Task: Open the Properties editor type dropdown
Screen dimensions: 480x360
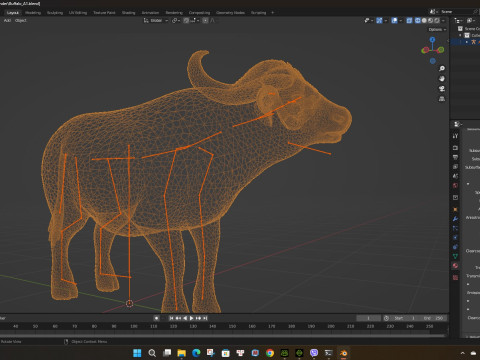Action: click(457, 124)
